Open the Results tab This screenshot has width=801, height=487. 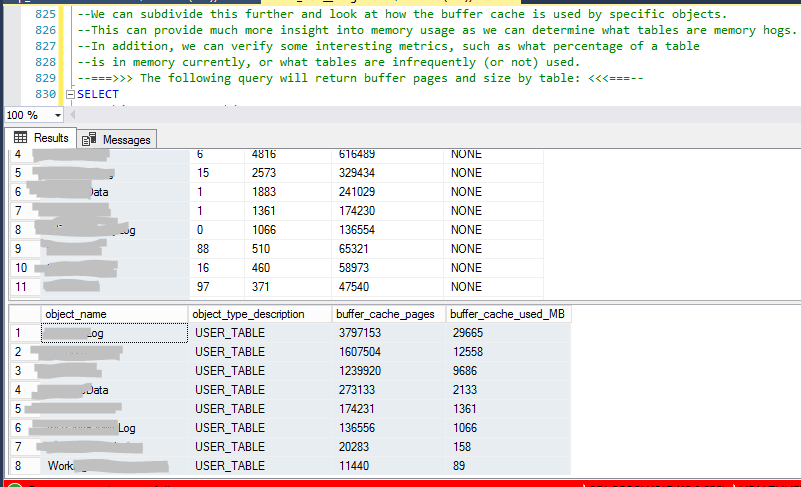click(x=41, y=138)
